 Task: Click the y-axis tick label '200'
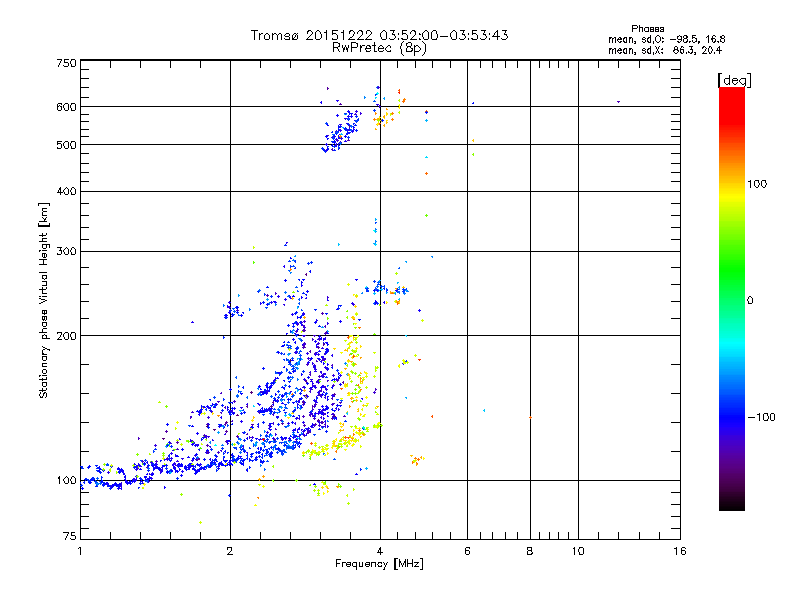click(x=67, y=336)
